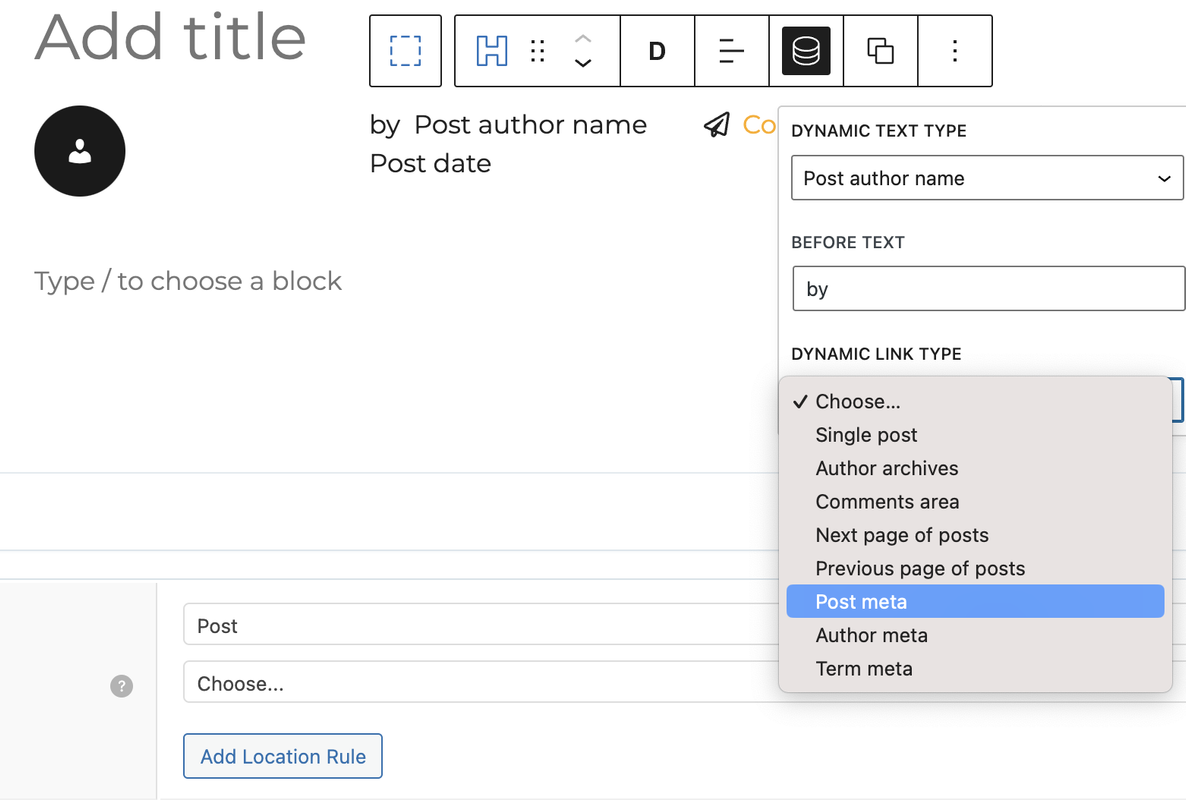Click the bold D display icon
Viewport: 1186px width, 800px height.
pos(657,51)
